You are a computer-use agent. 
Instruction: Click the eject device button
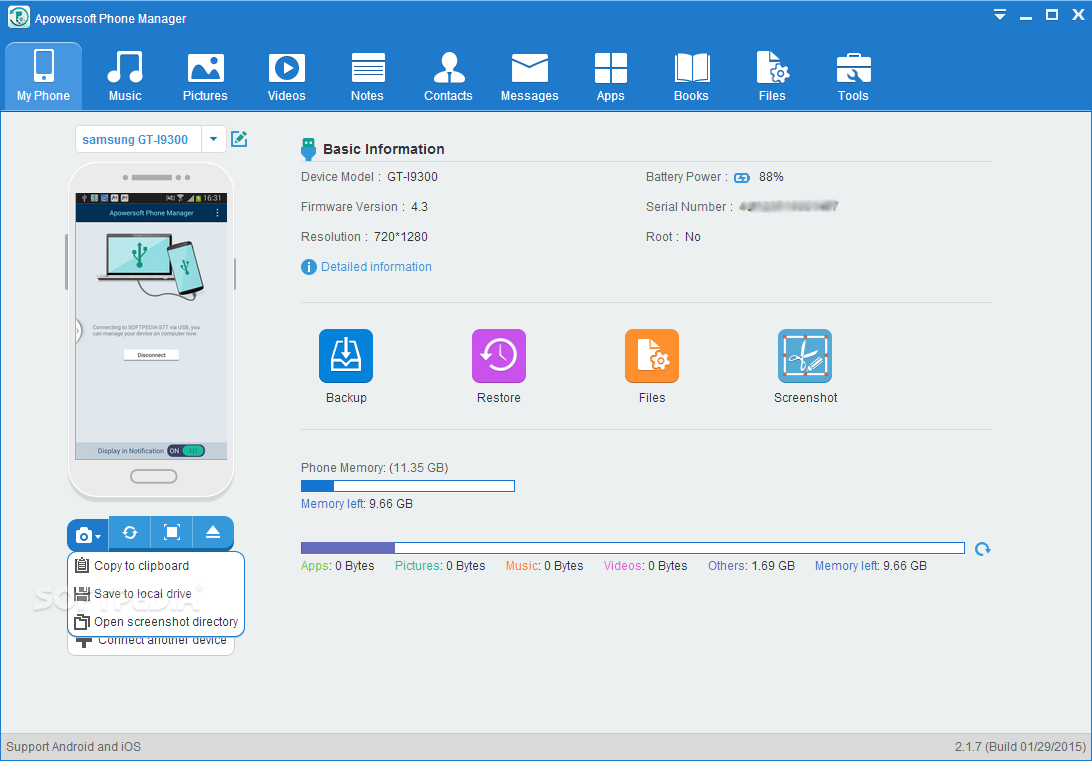[x=213, y=533]
